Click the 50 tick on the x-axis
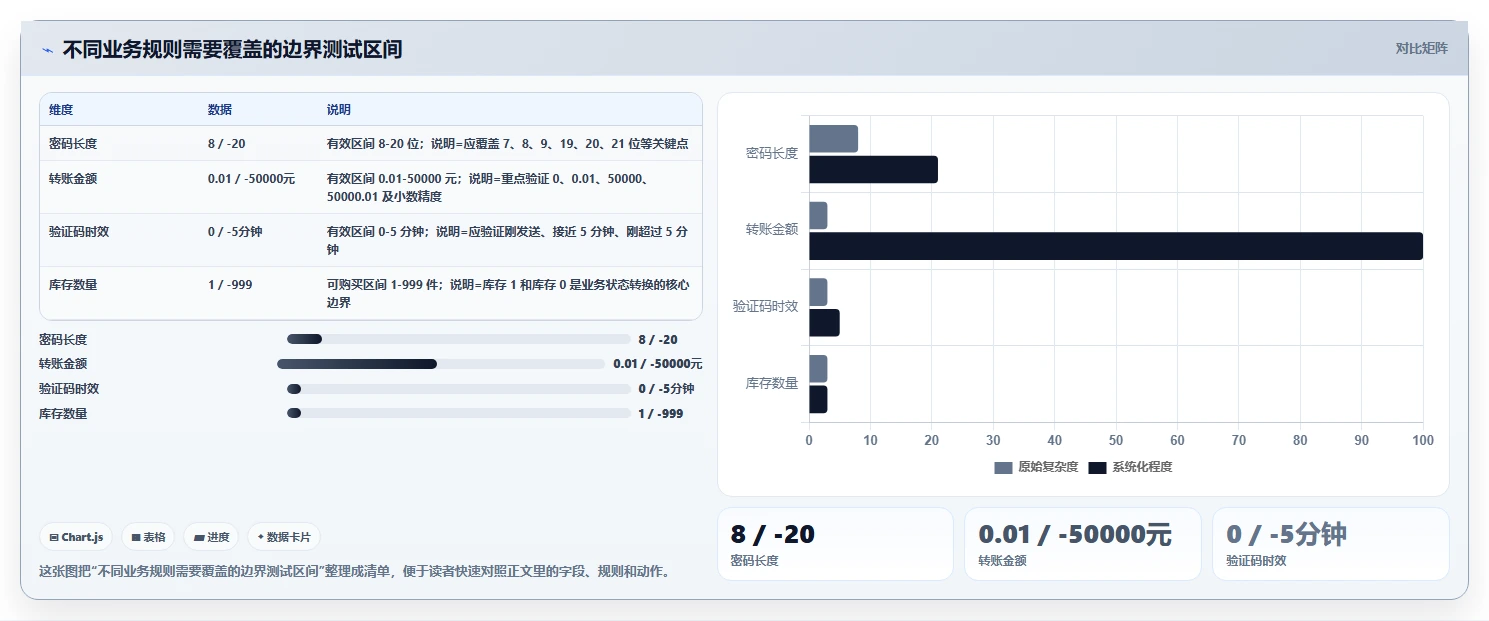The image size is (1489, 621). click(x=1116, y=440)
